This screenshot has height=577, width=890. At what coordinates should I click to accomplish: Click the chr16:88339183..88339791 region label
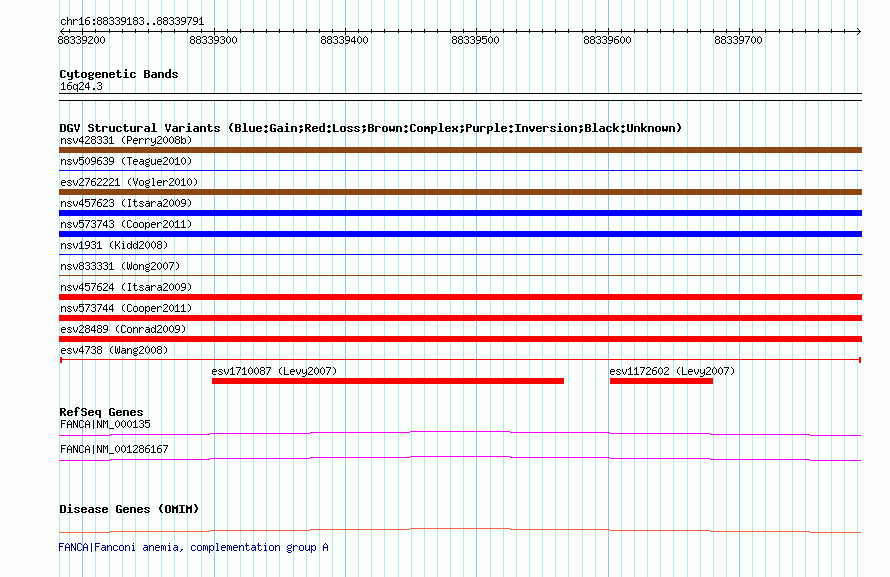pyautogui.click(x=132, y=21)
